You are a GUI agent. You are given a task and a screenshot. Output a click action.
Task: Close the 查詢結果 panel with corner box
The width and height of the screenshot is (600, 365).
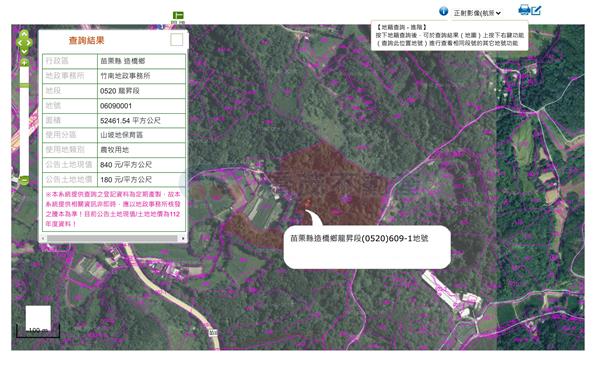pyautogui.click(x=176, y=39)
